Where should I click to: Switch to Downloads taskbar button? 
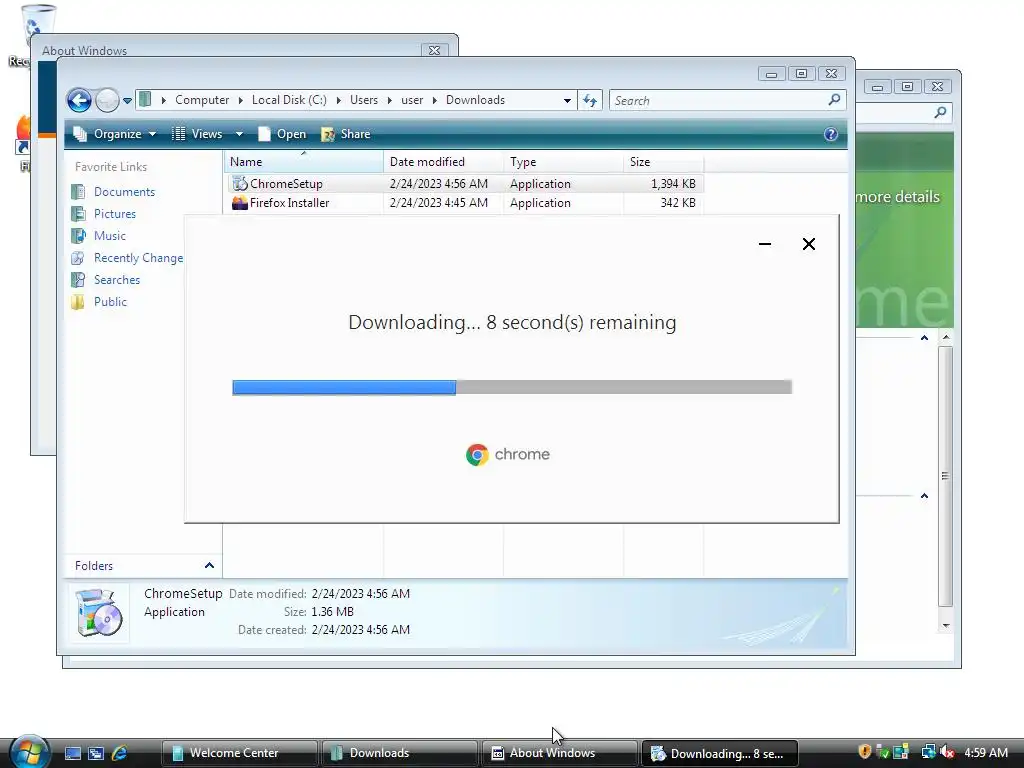tap(399, 753)
